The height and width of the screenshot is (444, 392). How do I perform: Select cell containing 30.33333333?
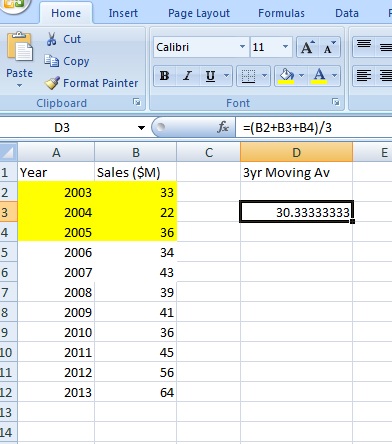(x=296, y=212)
